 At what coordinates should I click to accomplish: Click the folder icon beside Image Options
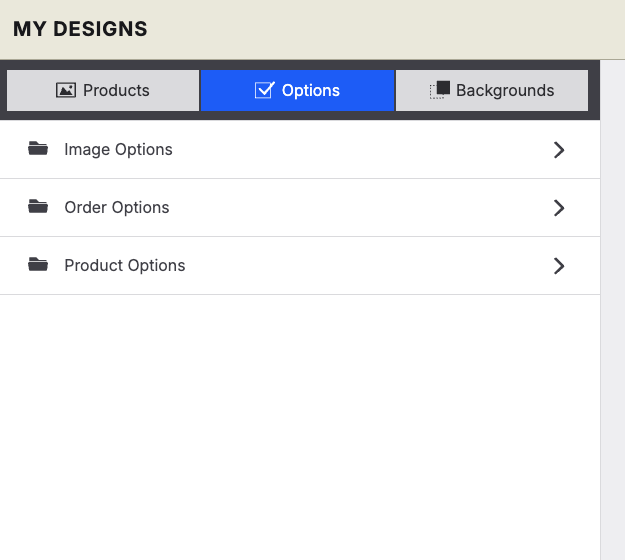[x=38, y=148]
